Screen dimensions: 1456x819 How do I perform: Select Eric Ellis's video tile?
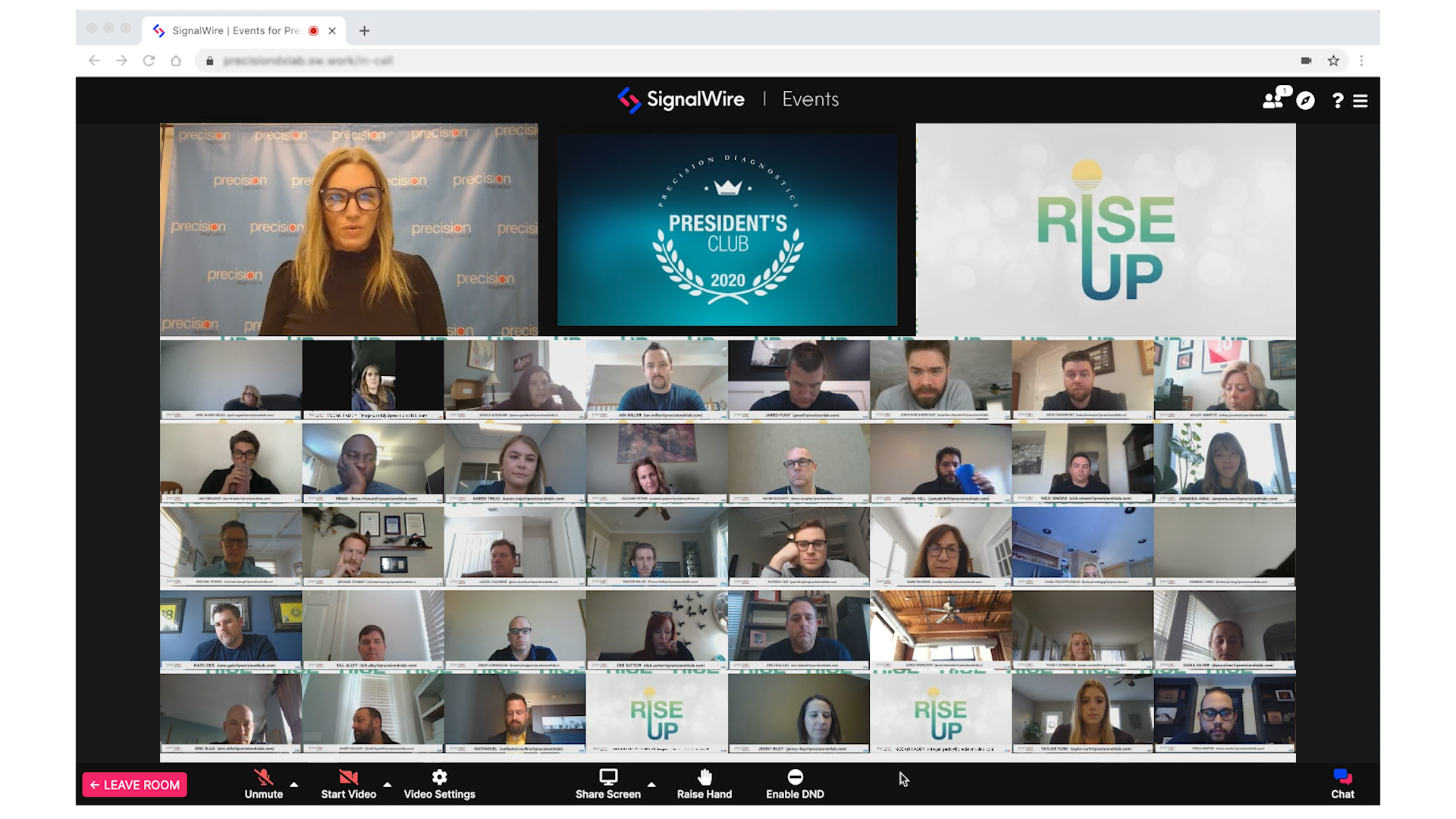pos(231,714)
